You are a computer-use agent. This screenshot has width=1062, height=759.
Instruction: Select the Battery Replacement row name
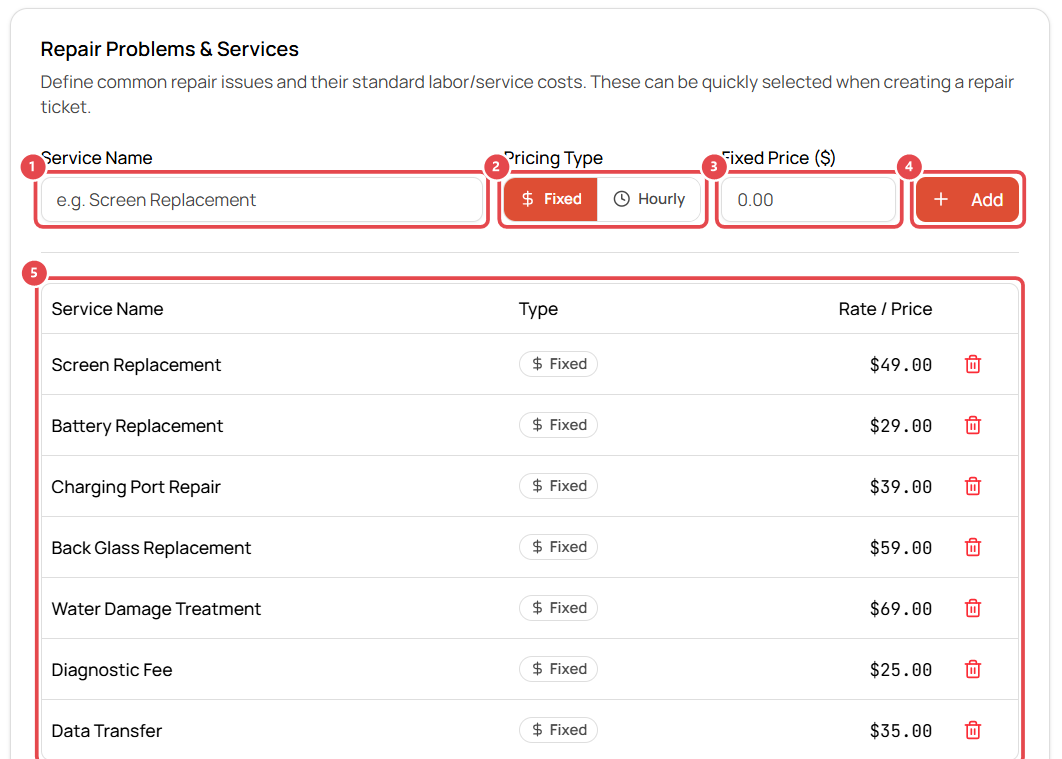(x=137, y=426)
